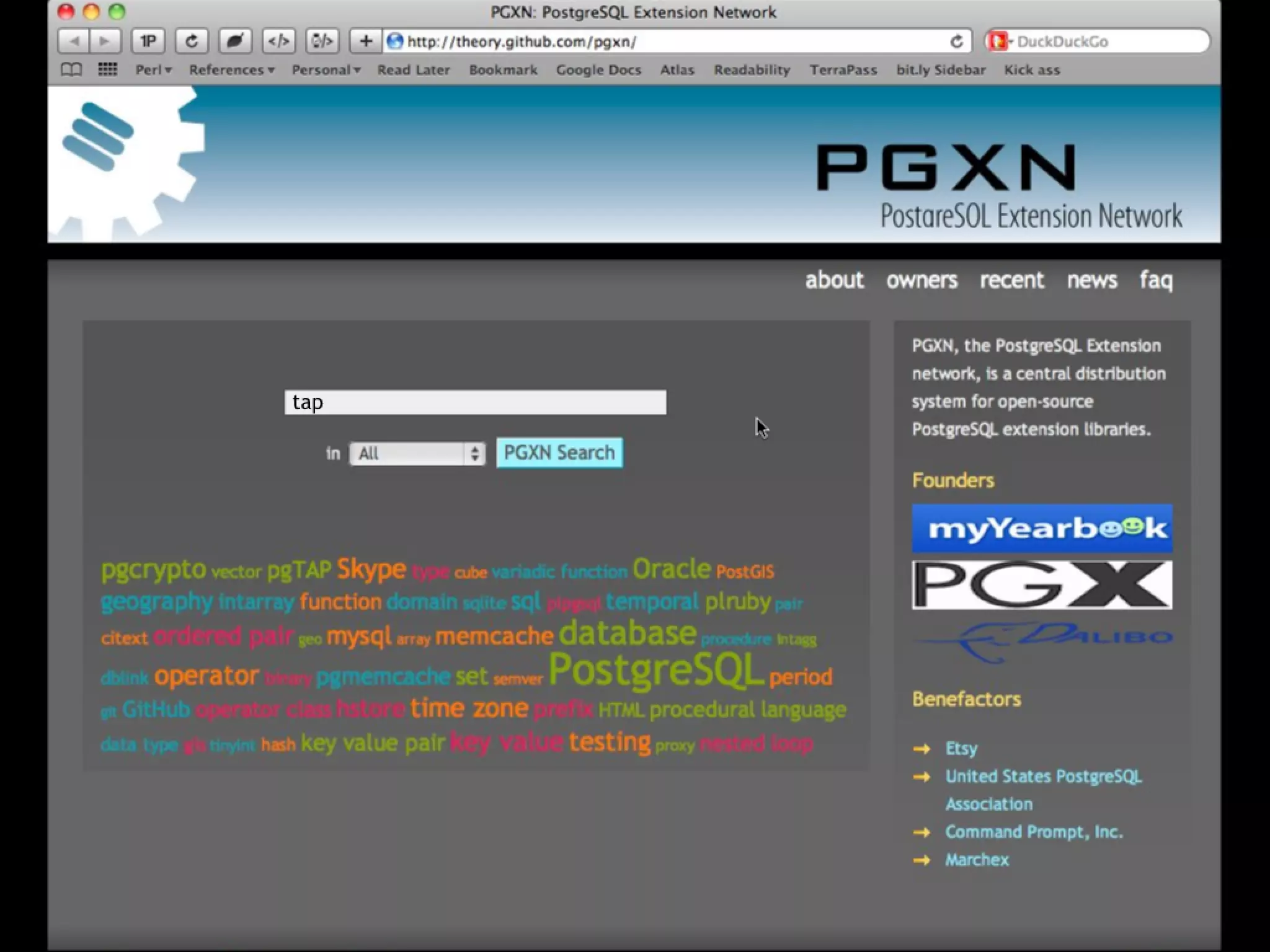Open the Bookmark bookmarklet
1270x952 pixels.
tap(503, 70)
